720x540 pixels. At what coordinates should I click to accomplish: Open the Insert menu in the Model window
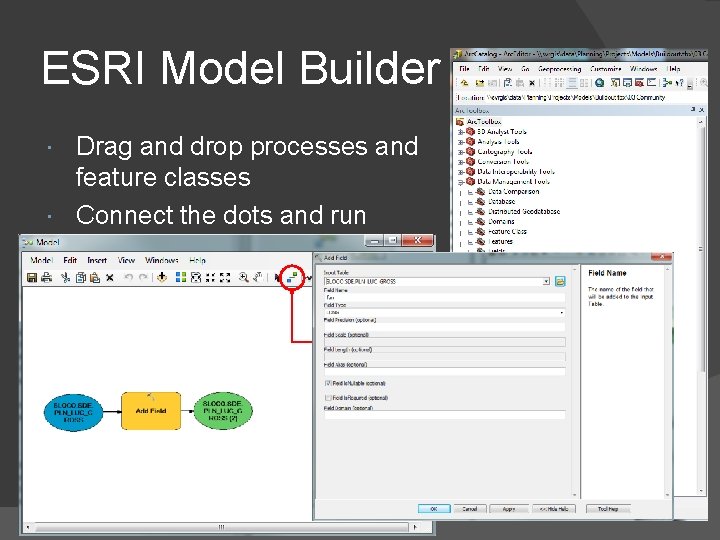tap(97, 260)
